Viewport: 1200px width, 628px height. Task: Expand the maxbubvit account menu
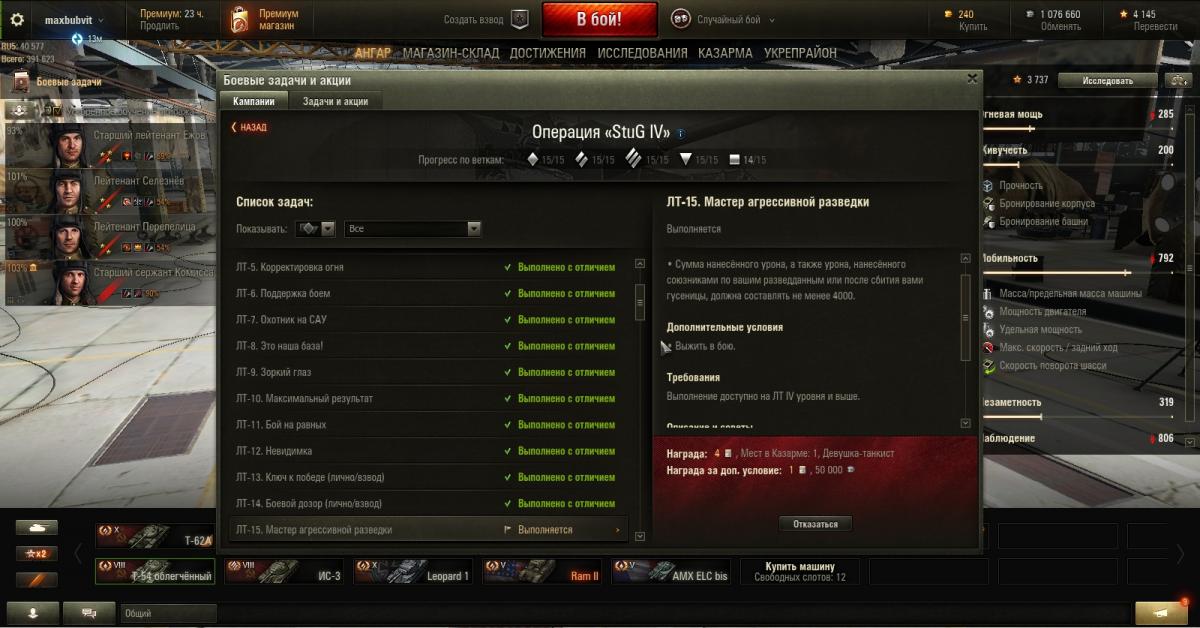click(74, 20)
